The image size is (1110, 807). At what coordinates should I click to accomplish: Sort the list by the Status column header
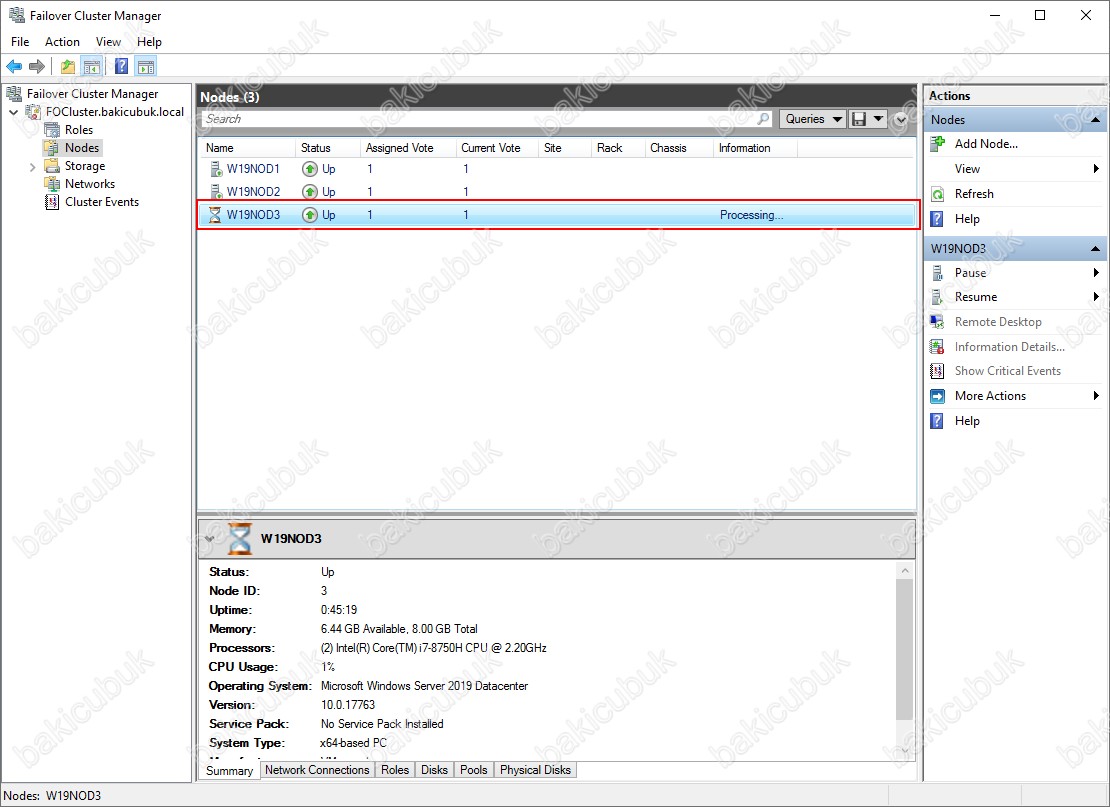pos(327,148)
